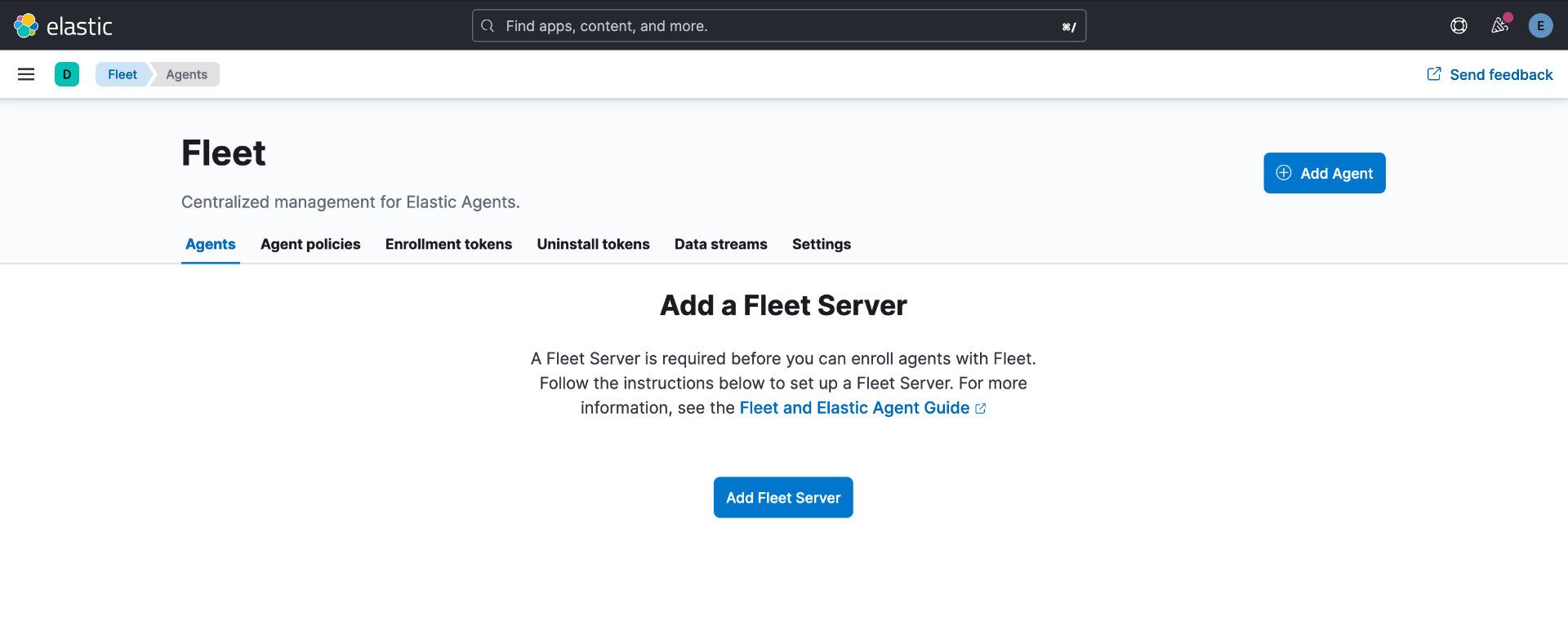Viewport: 1568px width, 639px height.
Task: Open the newsfeed notifications icon
Action: (1499, 26)
